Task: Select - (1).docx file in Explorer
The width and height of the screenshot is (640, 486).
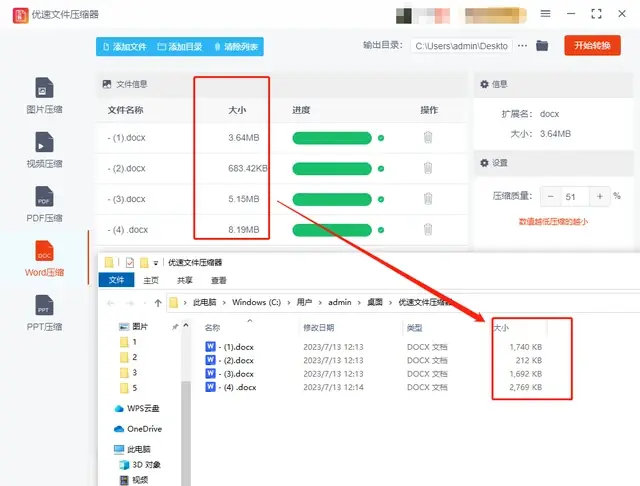Action: pyautogui.click(x=229, y=347)
